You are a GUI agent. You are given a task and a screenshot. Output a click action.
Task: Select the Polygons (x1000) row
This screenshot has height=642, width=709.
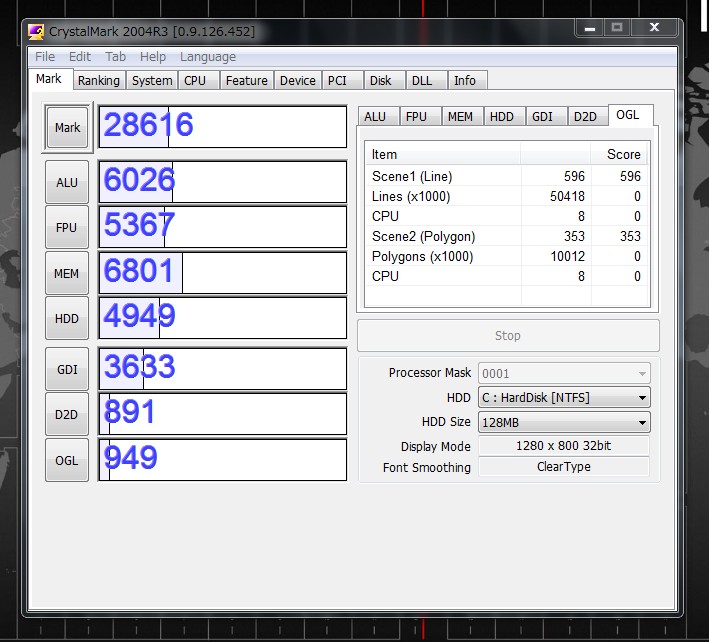click(506, 256)
